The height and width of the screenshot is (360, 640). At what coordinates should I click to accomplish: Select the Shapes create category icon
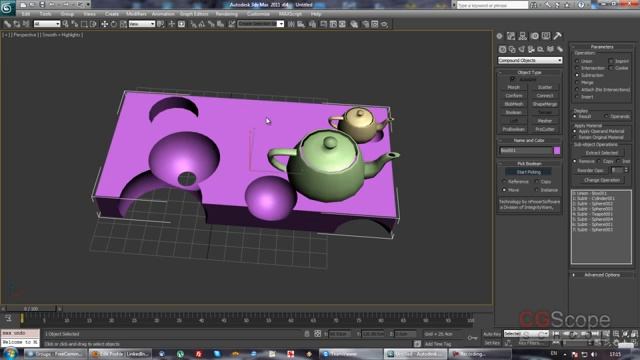[x=512, y=49]
